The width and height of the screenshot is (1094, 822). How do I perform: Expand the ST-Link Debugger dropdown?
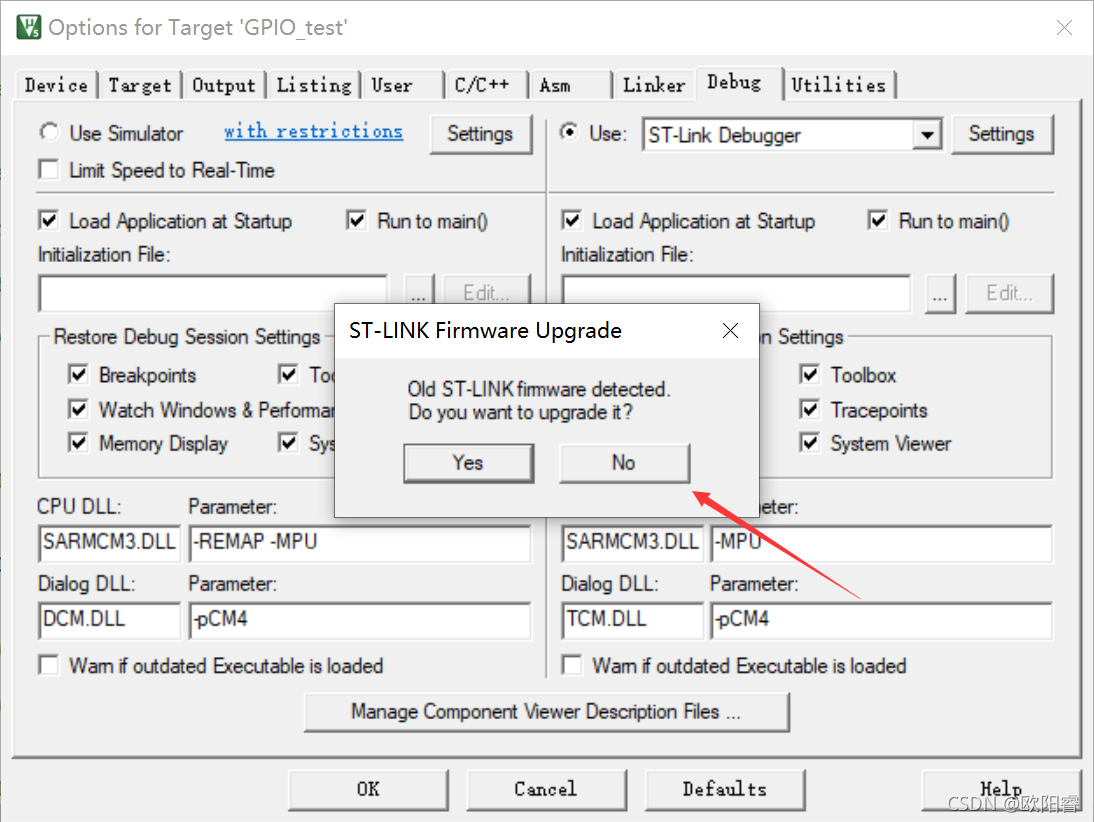pos(927,134)
